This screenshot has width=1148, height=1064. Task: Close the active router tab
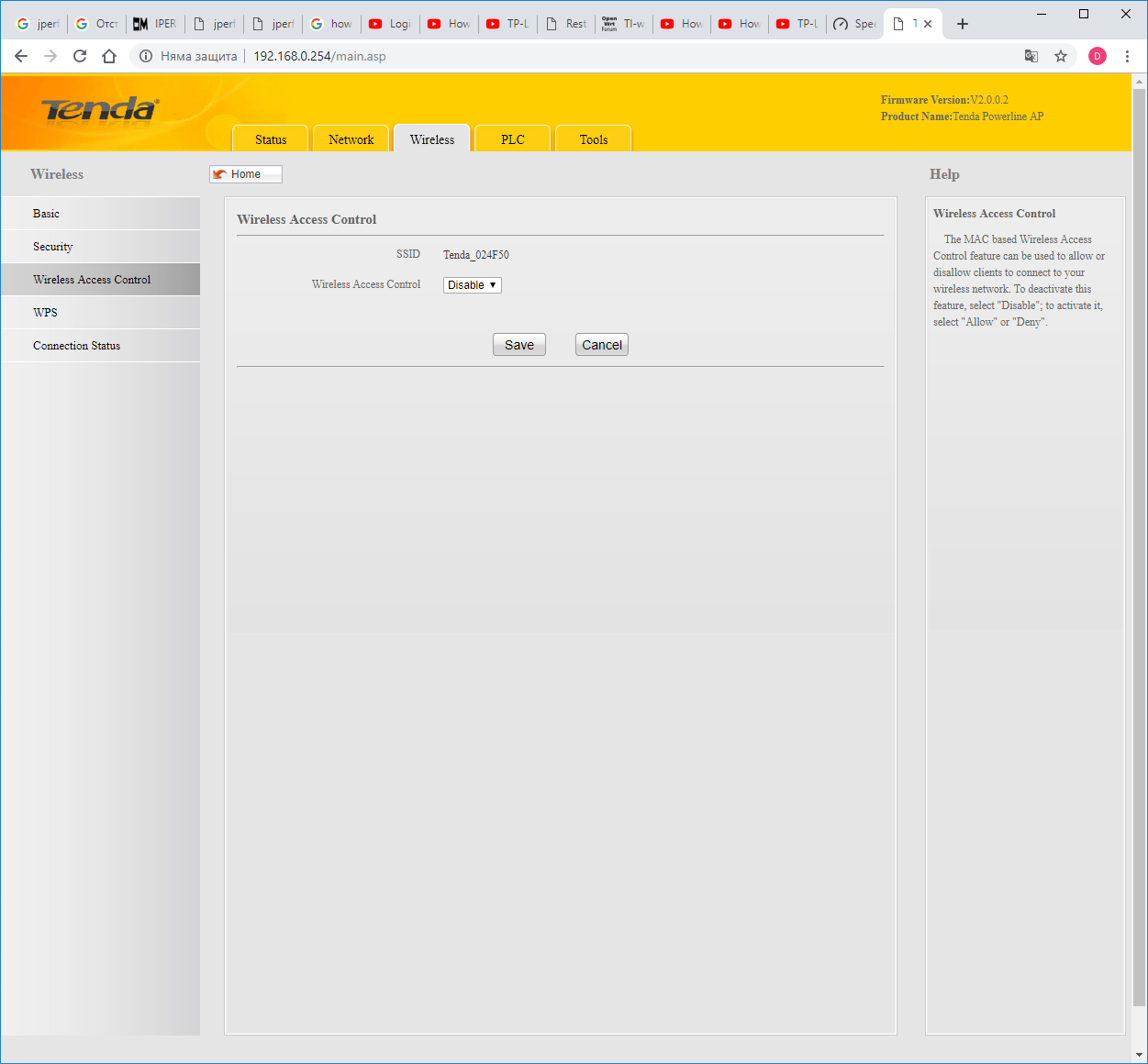click(x=928, y=24)
